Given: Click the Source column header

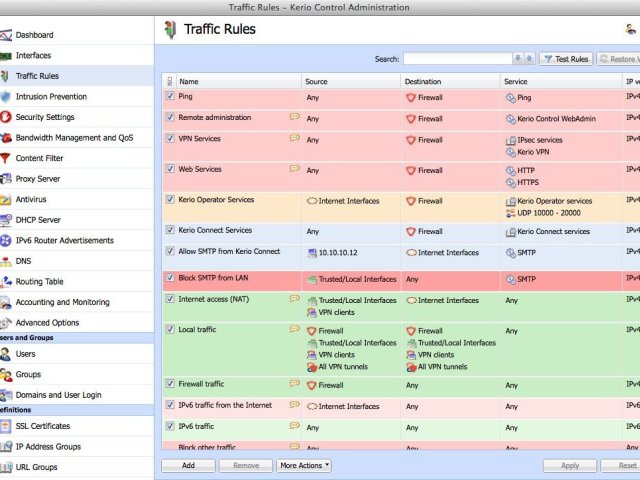Looking at the screenshot, I should click(x=351, y=82).
